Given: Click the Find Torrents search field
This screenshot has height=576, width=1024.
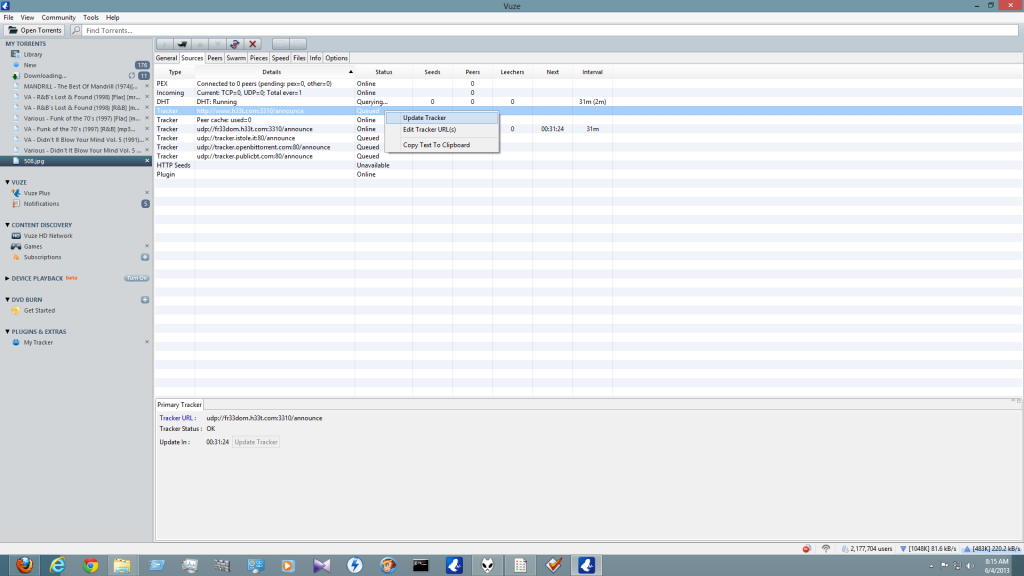Looking at the screenshot, I should coord(550,30).
